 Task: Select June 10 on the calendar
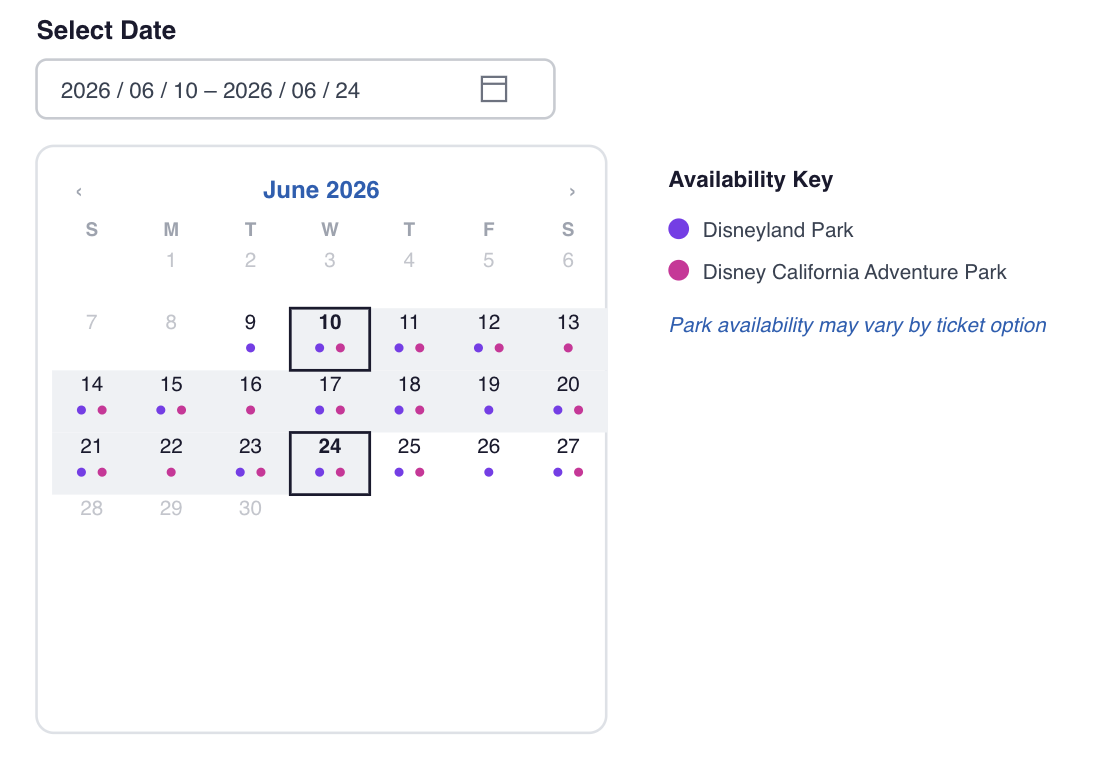(330, 339)
